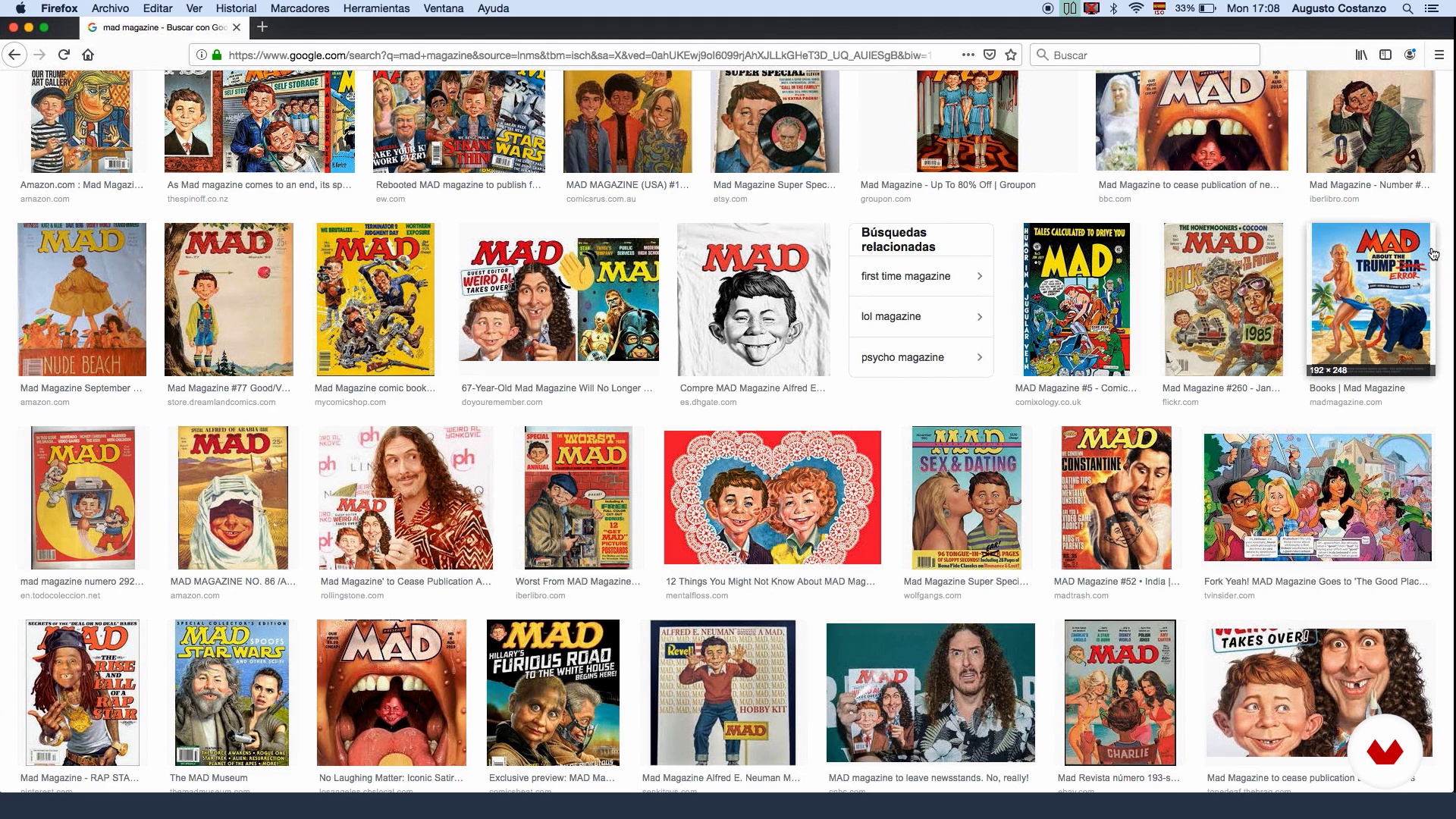Open page actions three-dot menu
The height and width of the screenshot is (819, 1456).
[968, 55]
